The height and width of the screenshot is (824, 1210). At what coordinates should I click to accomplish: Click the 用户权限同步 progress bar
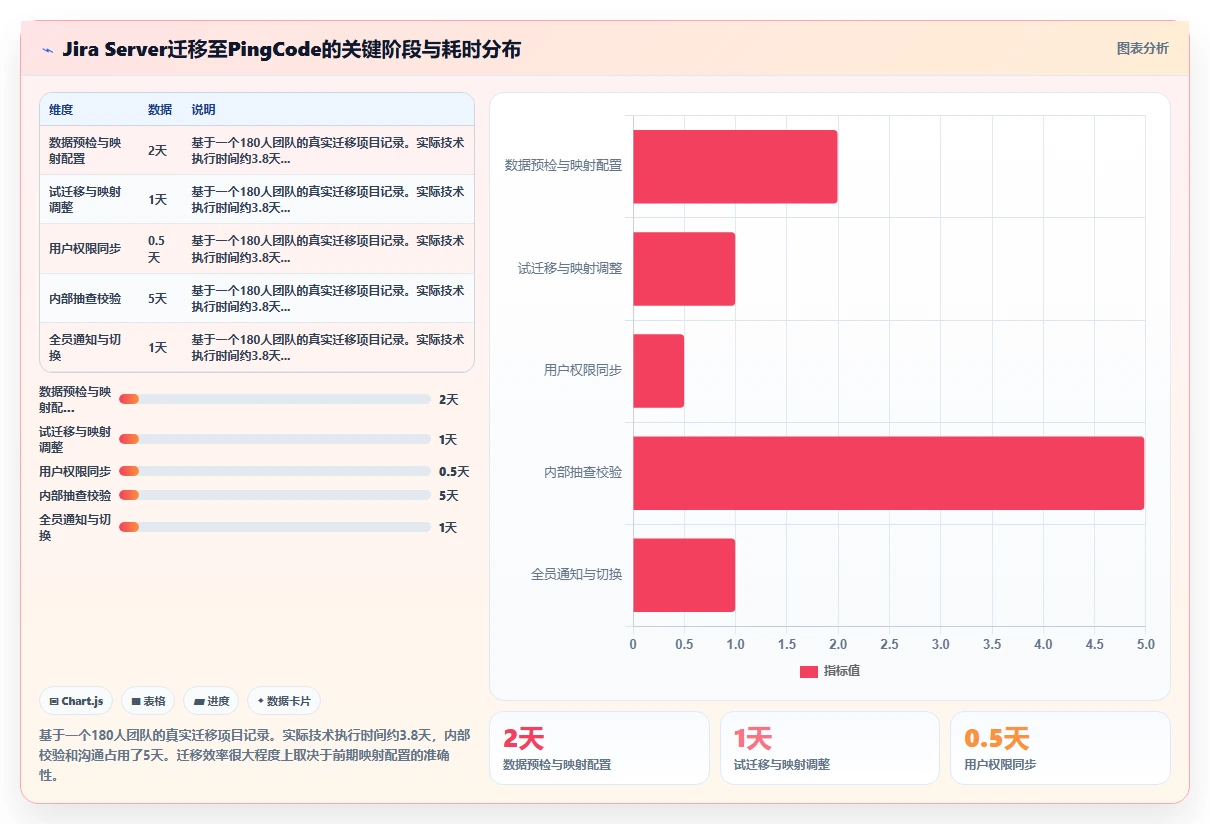(x=275, y=471)
